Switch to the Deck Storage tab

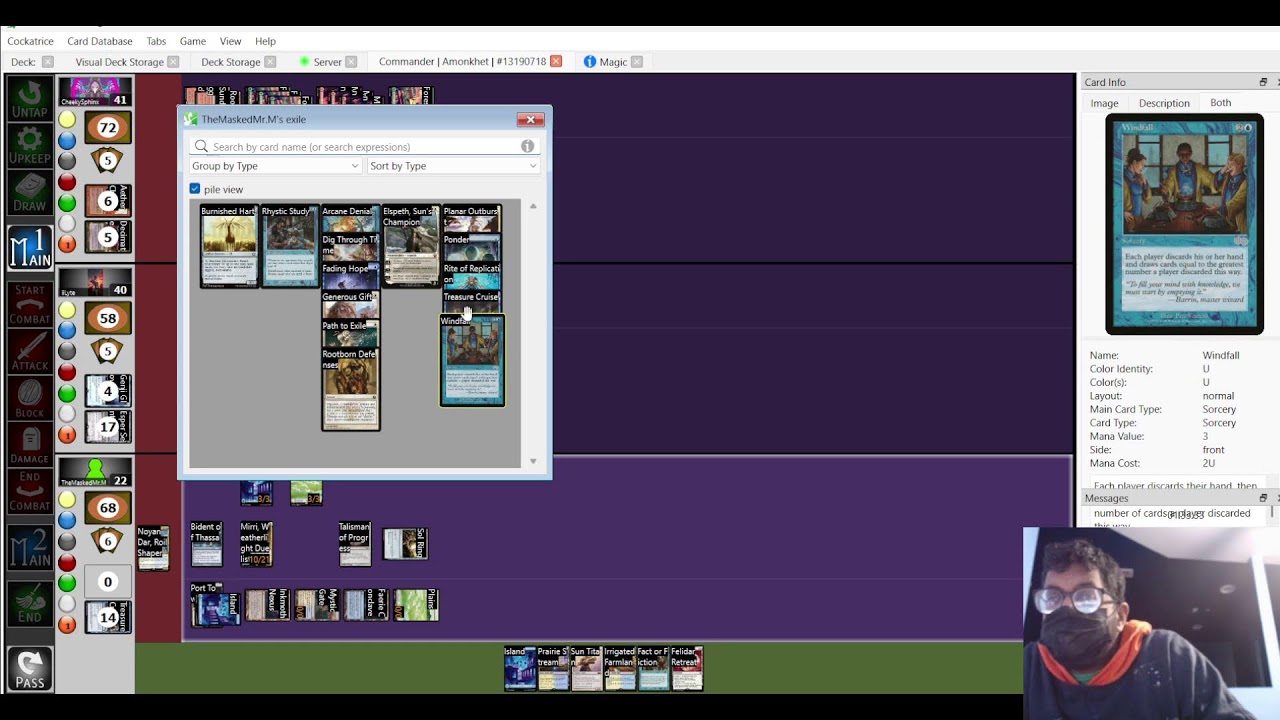pyautogui.click(x=230, y=62)
